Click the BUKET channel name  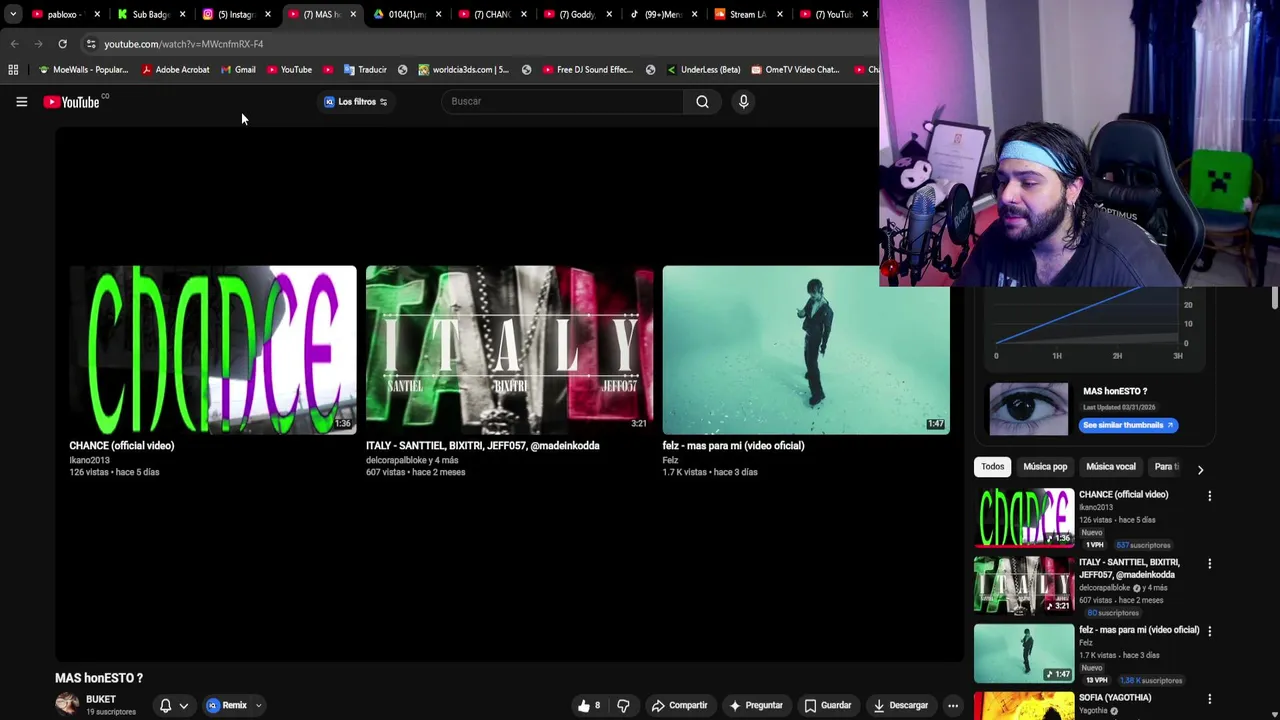pos(101,699)
